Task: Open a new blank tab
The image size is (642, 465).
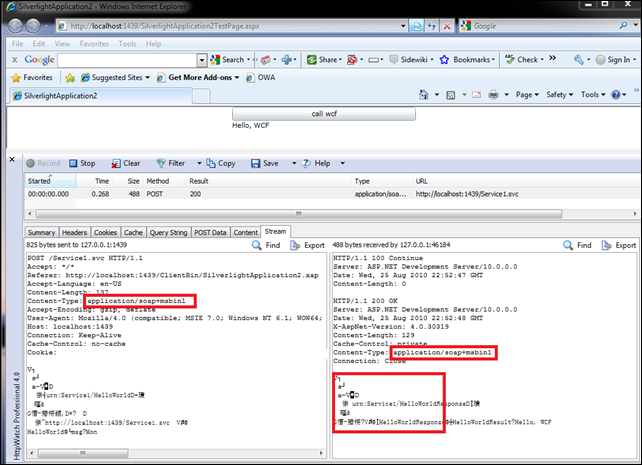Action: [x=201, y=97]
